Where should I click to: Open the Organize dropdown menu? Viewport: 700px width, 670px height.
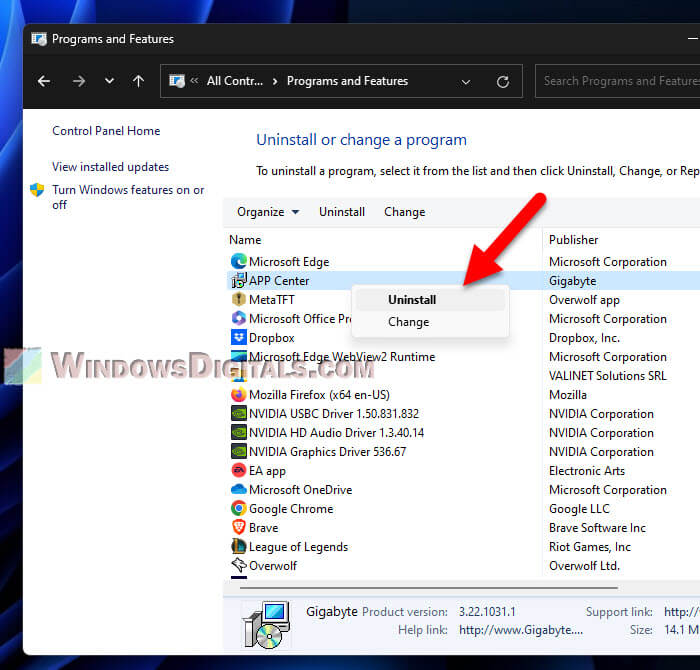coord(268,212)
